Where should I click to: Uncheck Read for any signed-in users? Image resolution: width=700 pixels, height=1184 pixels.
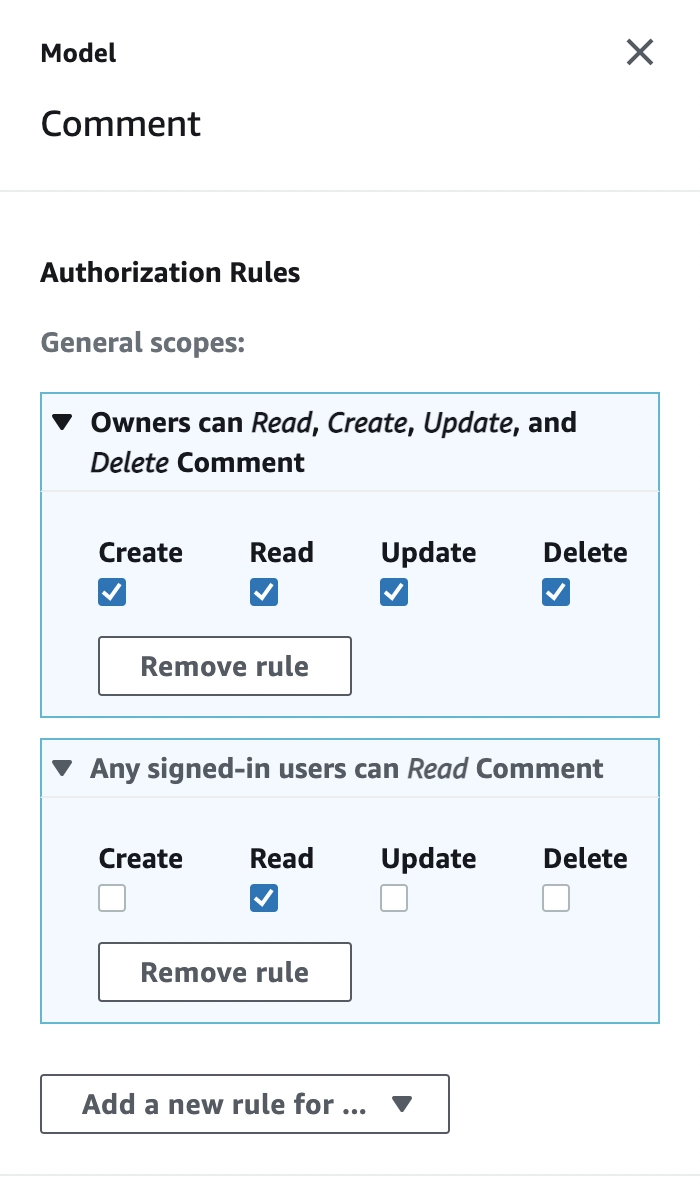point(264,899)
